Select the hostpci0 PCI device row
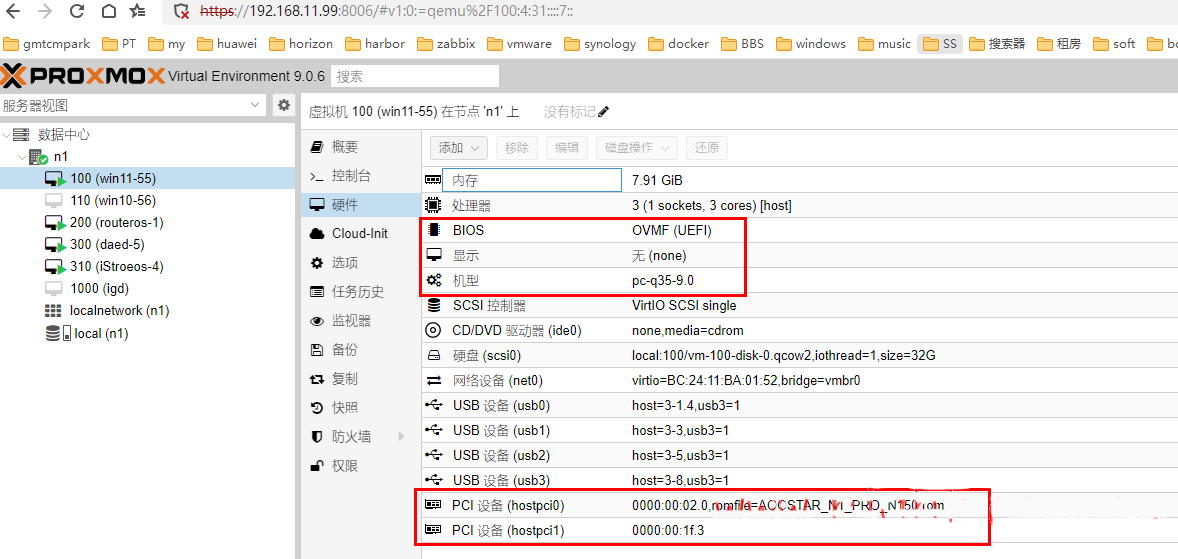Screen dimensions: 1178x559 tap(700, 505)
